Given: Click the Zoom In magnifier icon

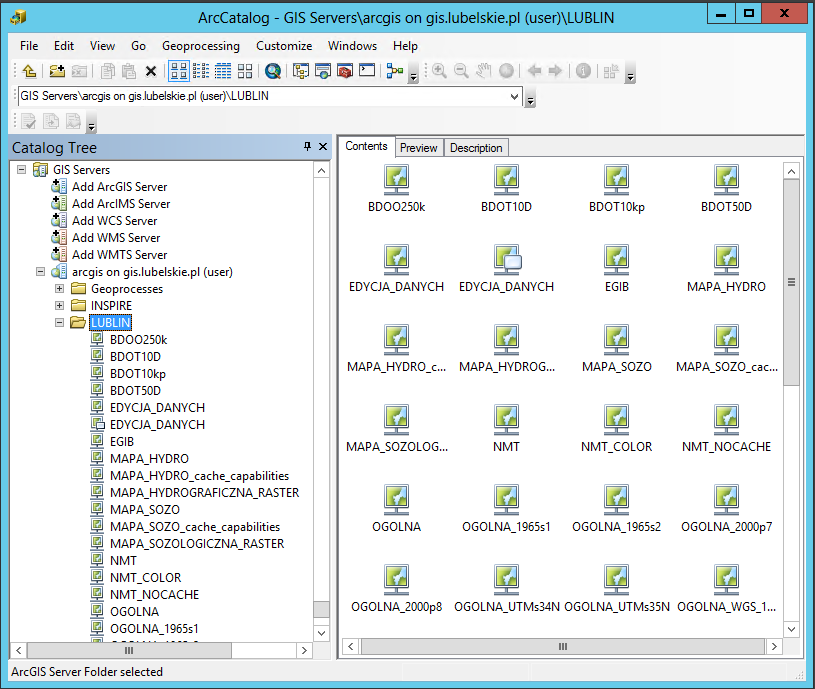Looking at the screenshot, I should (x=440, y=71).
